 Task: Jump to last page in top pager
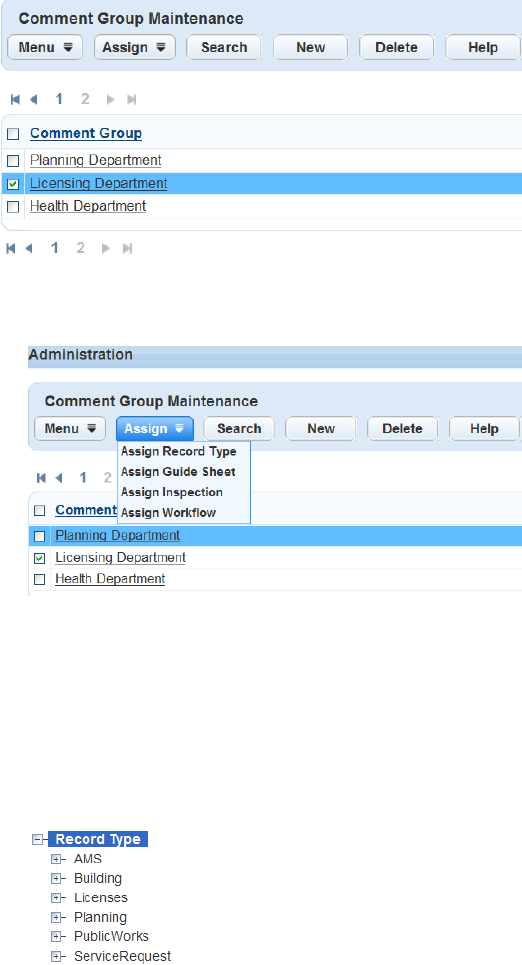(131, 99)
